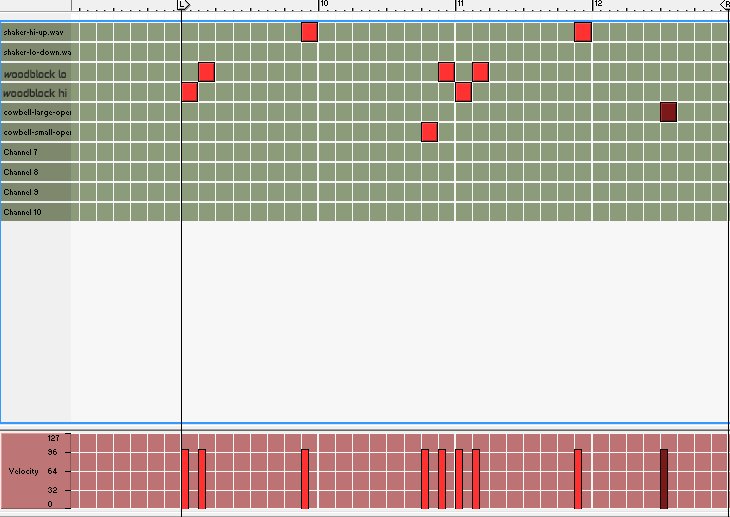The height and width of the screenshot is (517, 730).
Task: Click the woodblock lo track name
Action: pyautogui.click(x=35, y=73)
